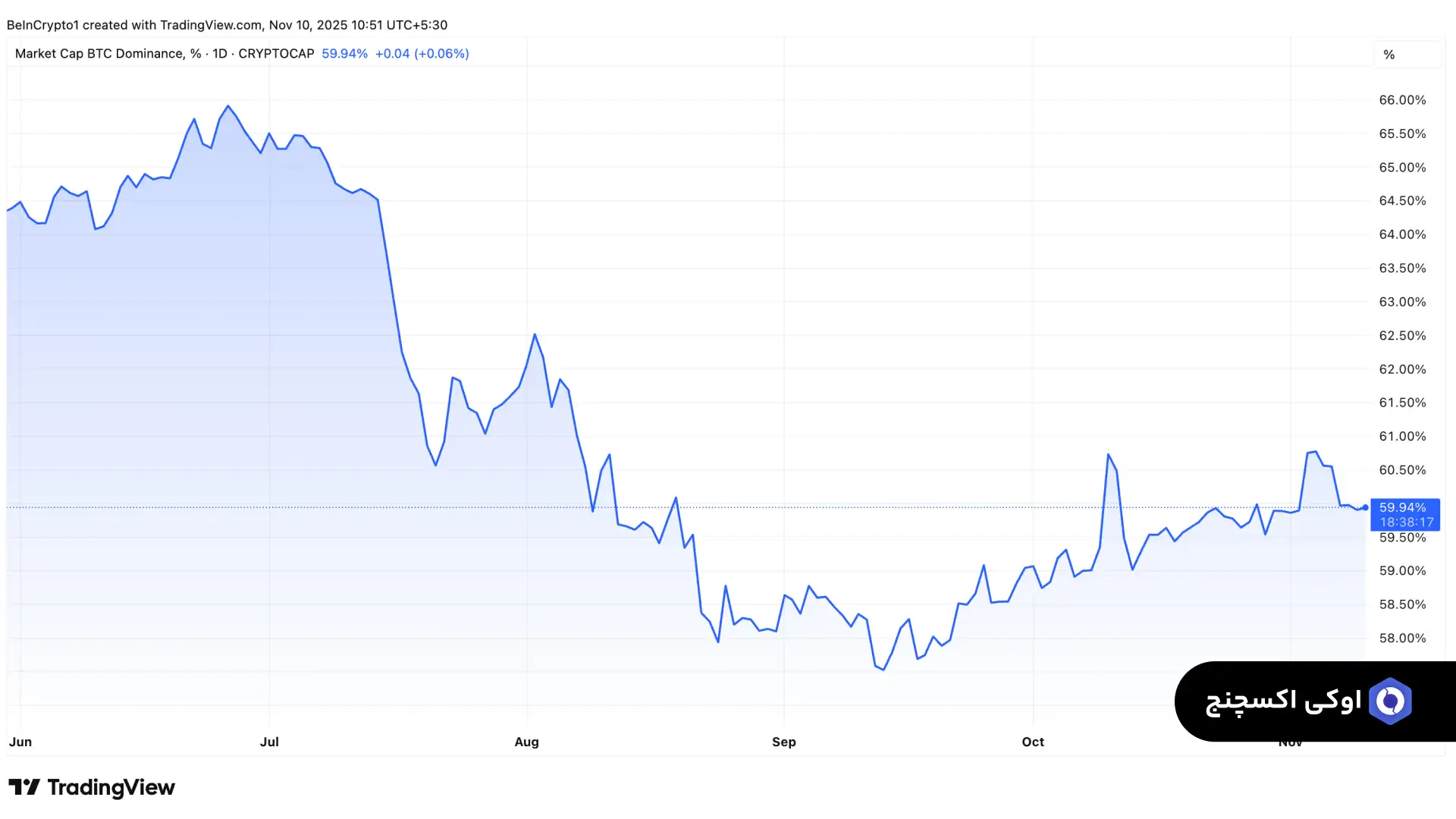This screenshot has width=1456, height=819.
Task: Select the Aug label on time axis
Action: coord(526,742)
